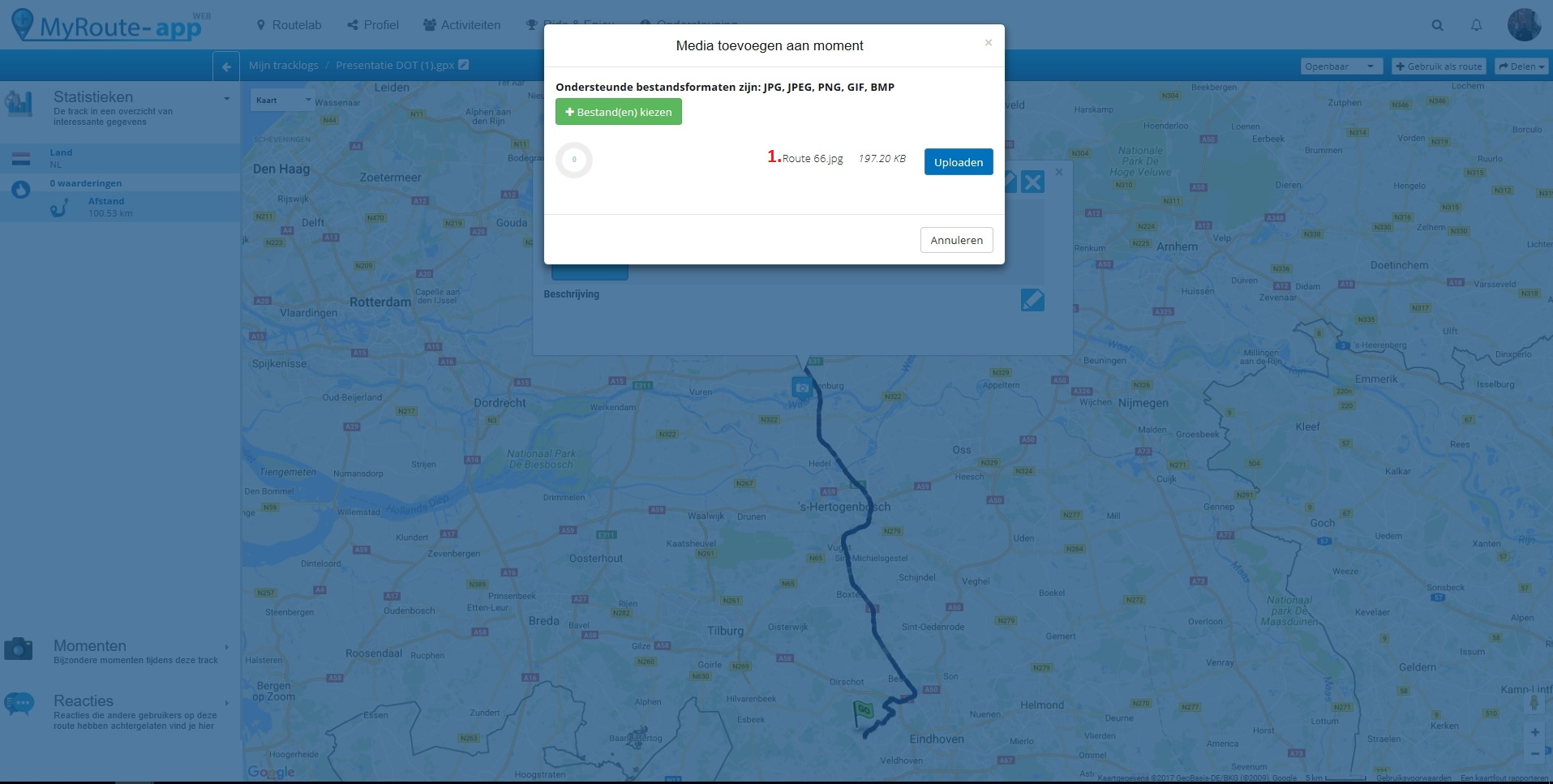Click the Google logo on map

[x=272, y=772]
